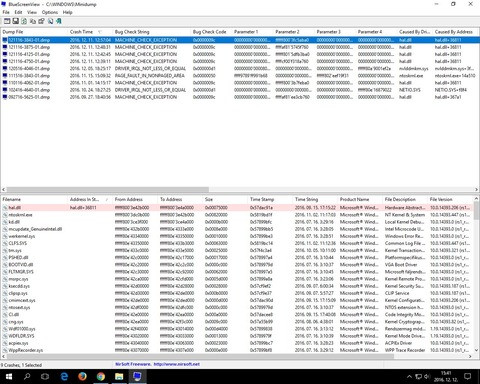Click the Save Selected Items toolbar icon
This screenshot has height=384, width=480.
15,21
